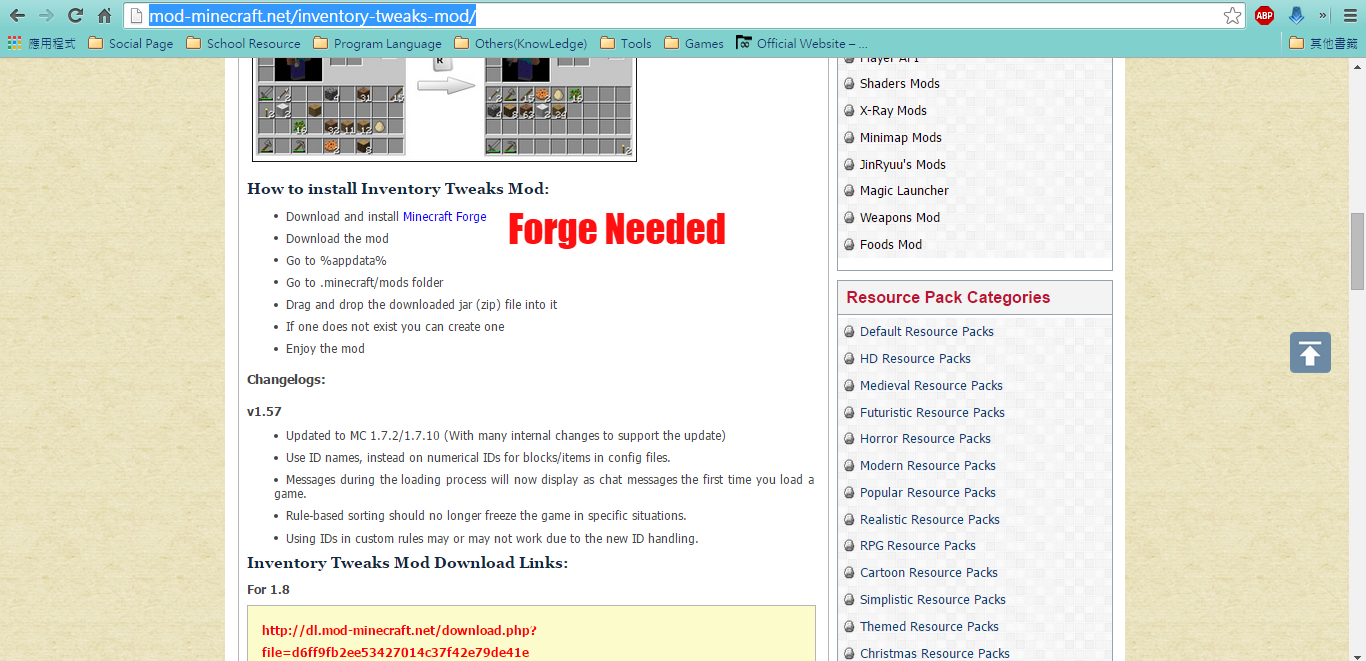The width and height of the screenshot is (1366, 661).
Task: Open the Adblock Plus extension icon
Action: click(x=1264, y=15)
